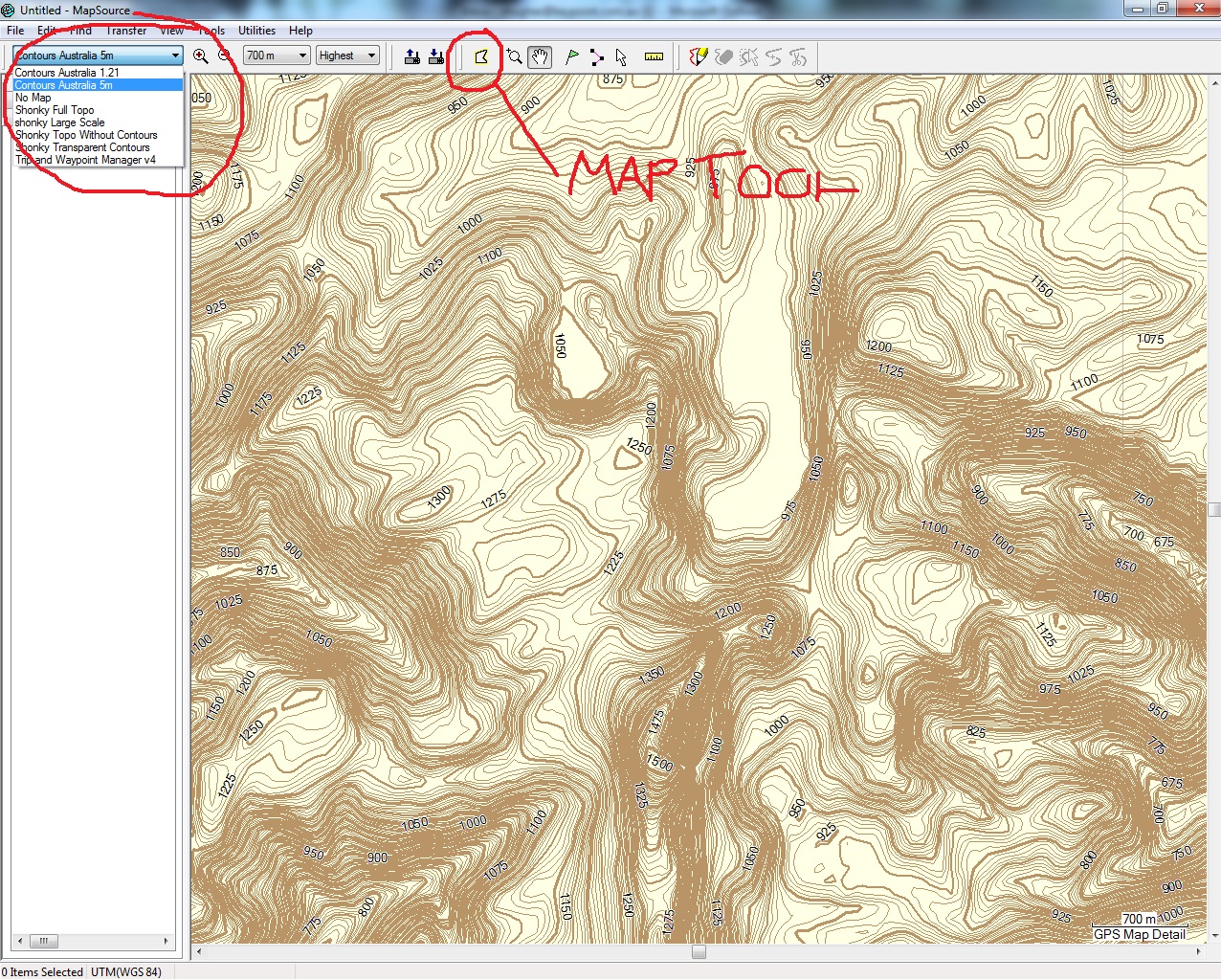Choose Trip and Waypoint Manager v4

pyautogui.click(x=97, y=160)
